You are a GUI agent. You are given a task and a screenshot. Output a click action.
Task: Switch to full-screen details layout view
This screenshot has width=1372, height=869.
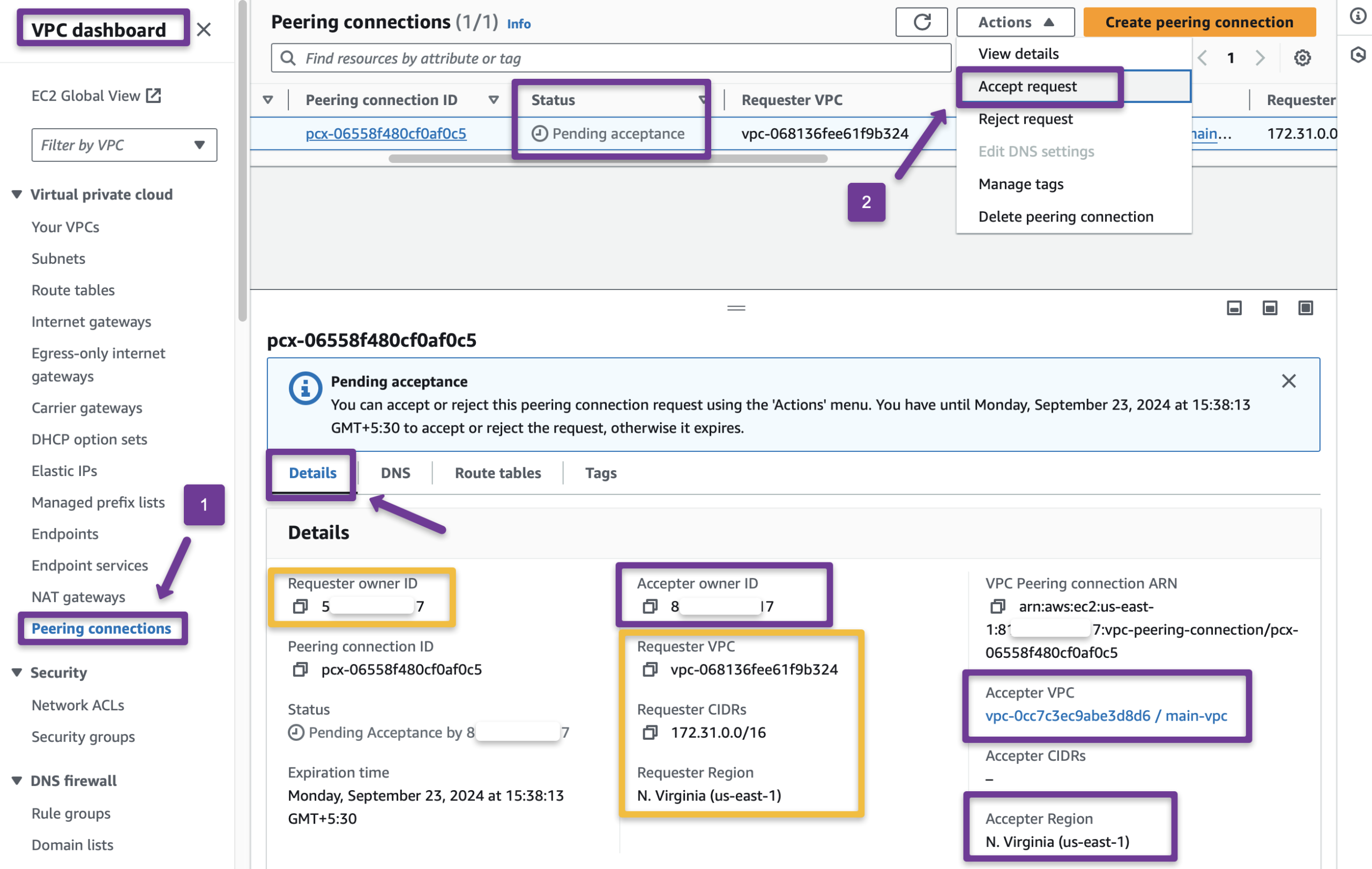[x=1306, y=308]
